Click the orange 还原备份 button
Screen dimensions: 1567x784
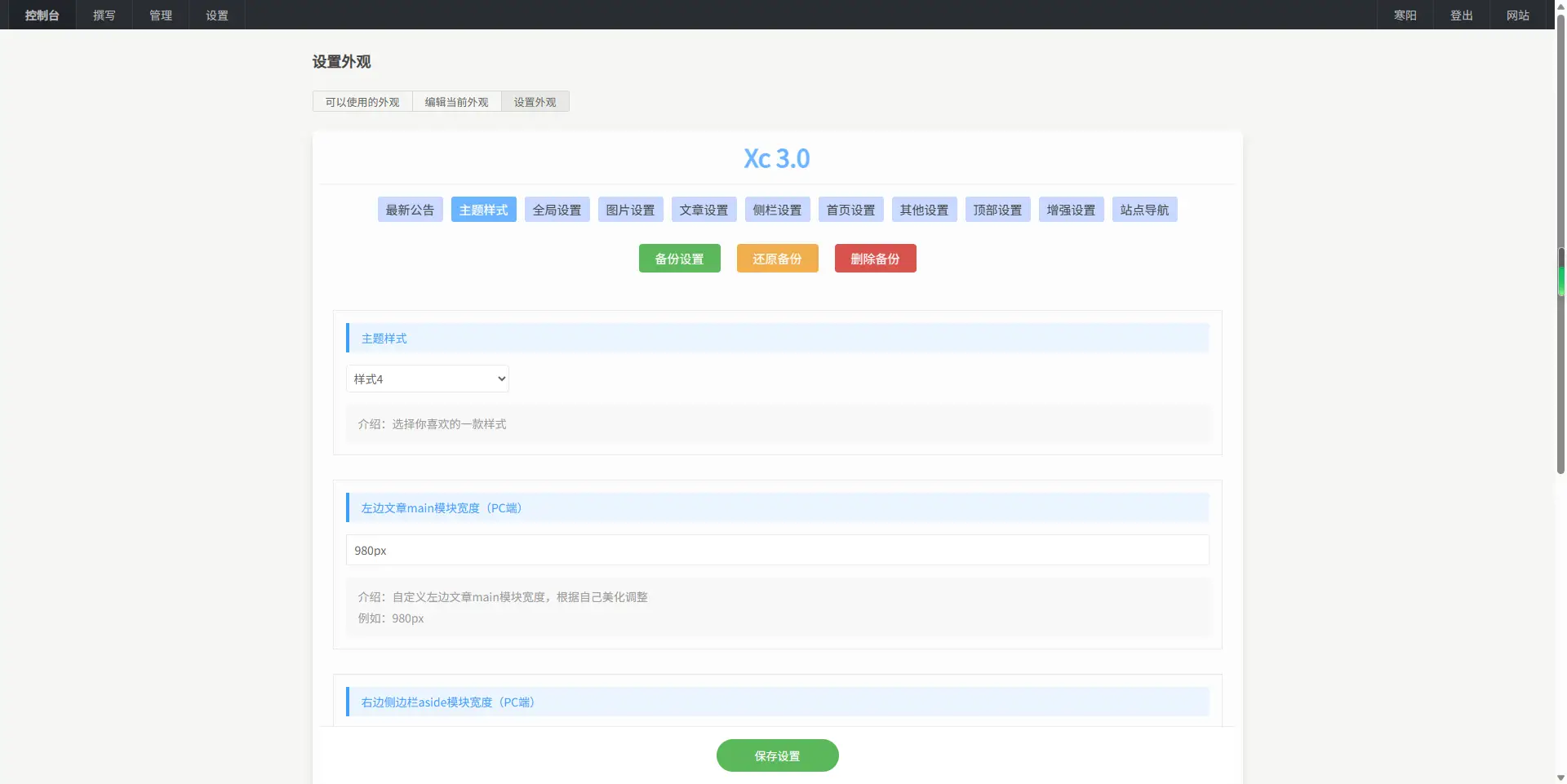click(777, 259)
